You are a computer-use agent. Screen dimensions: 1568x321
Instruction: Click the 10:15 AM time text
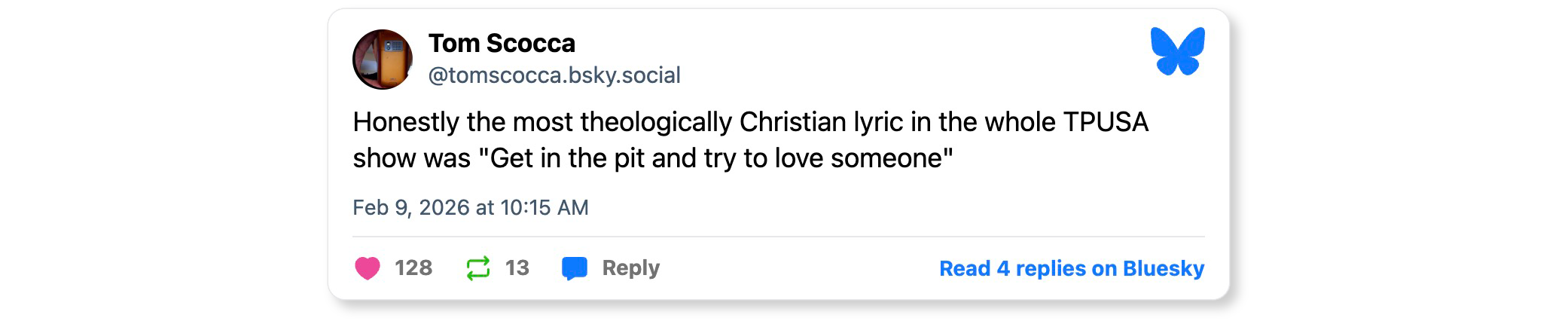[544, 207]
